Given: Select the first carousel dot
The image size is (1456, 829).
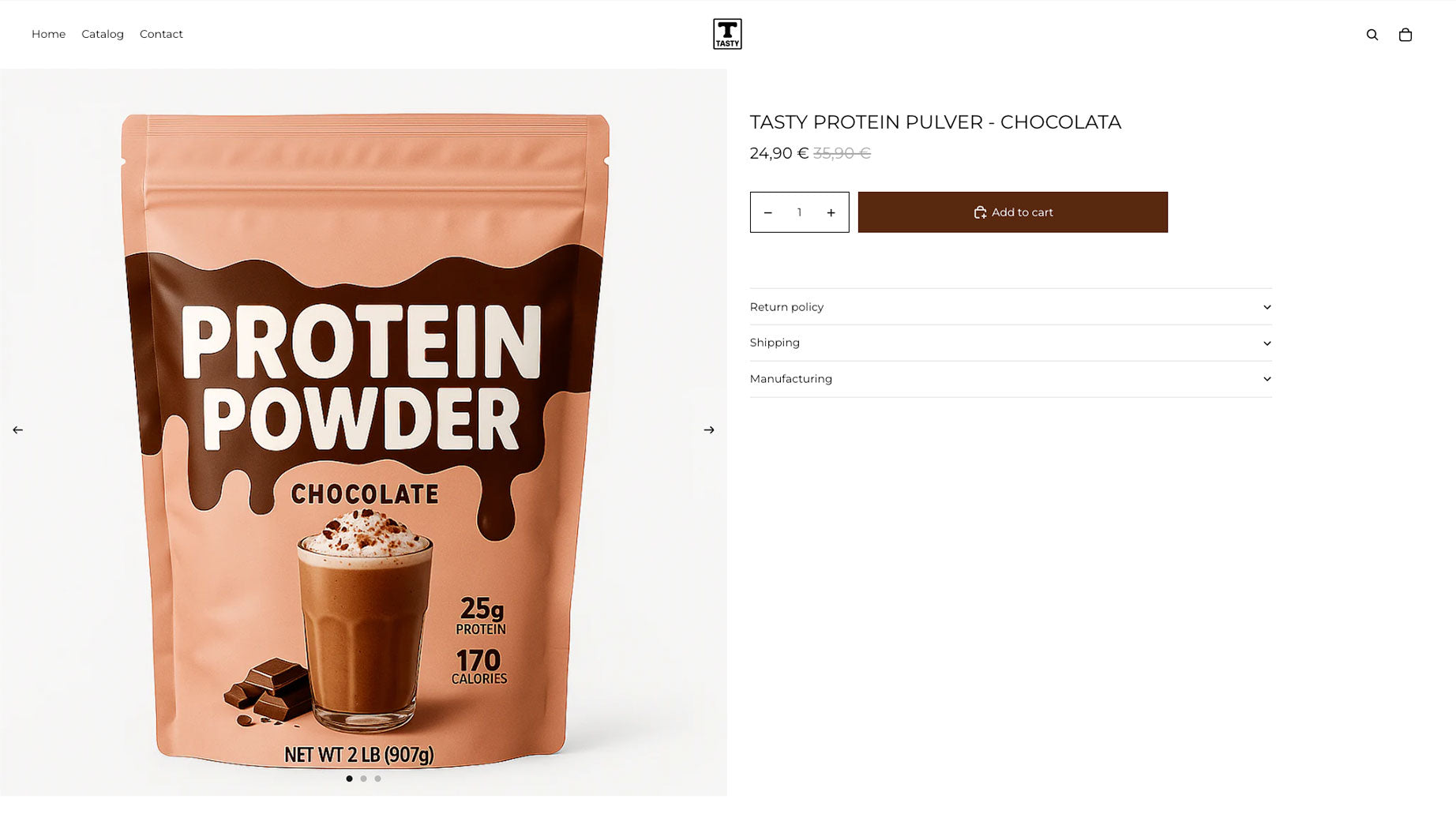Looking at the screenshot, I should coord(349,778).
